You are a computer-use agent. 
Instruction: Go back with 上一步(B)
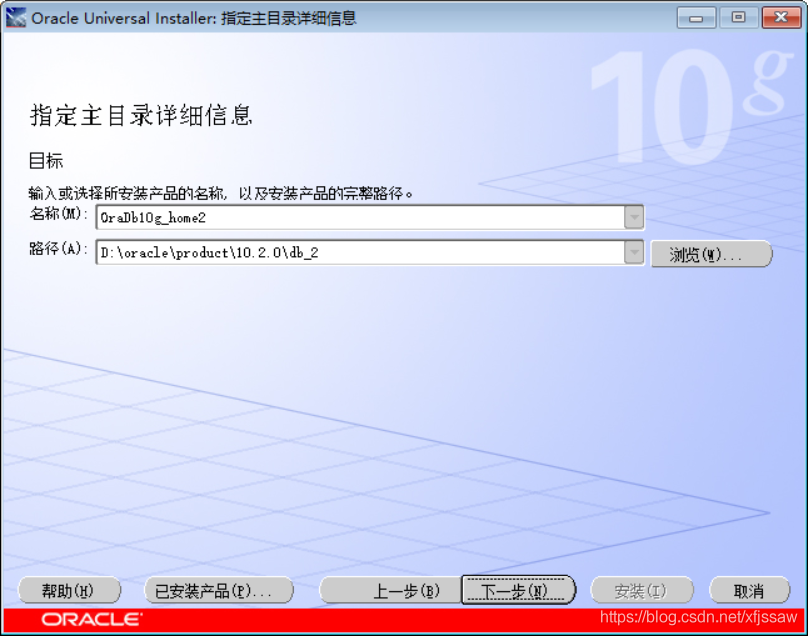(391, 590)
